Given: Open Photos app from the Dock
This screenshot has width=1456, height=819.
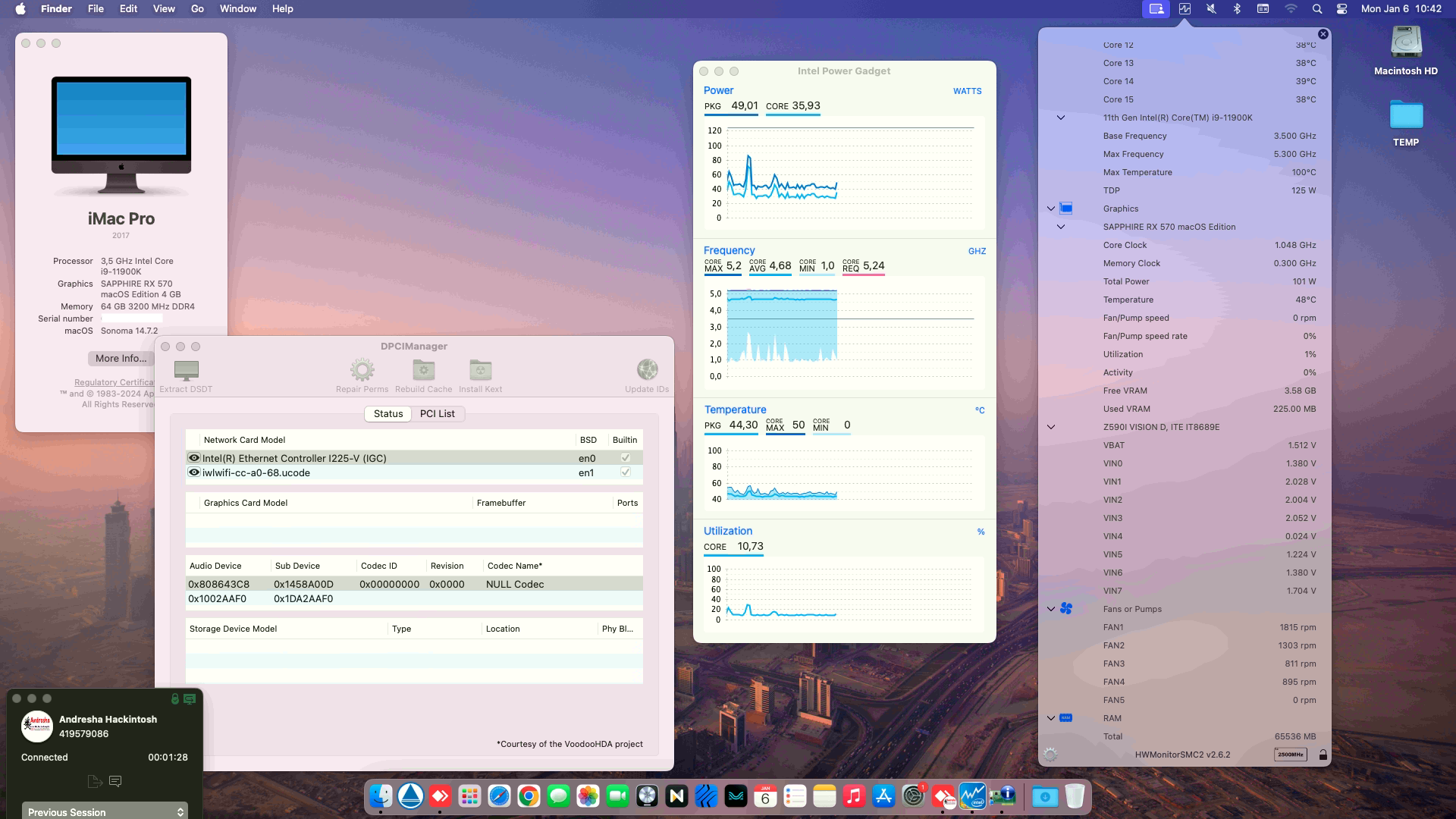Looking at the screenshot, I should [x=588, y=796].
